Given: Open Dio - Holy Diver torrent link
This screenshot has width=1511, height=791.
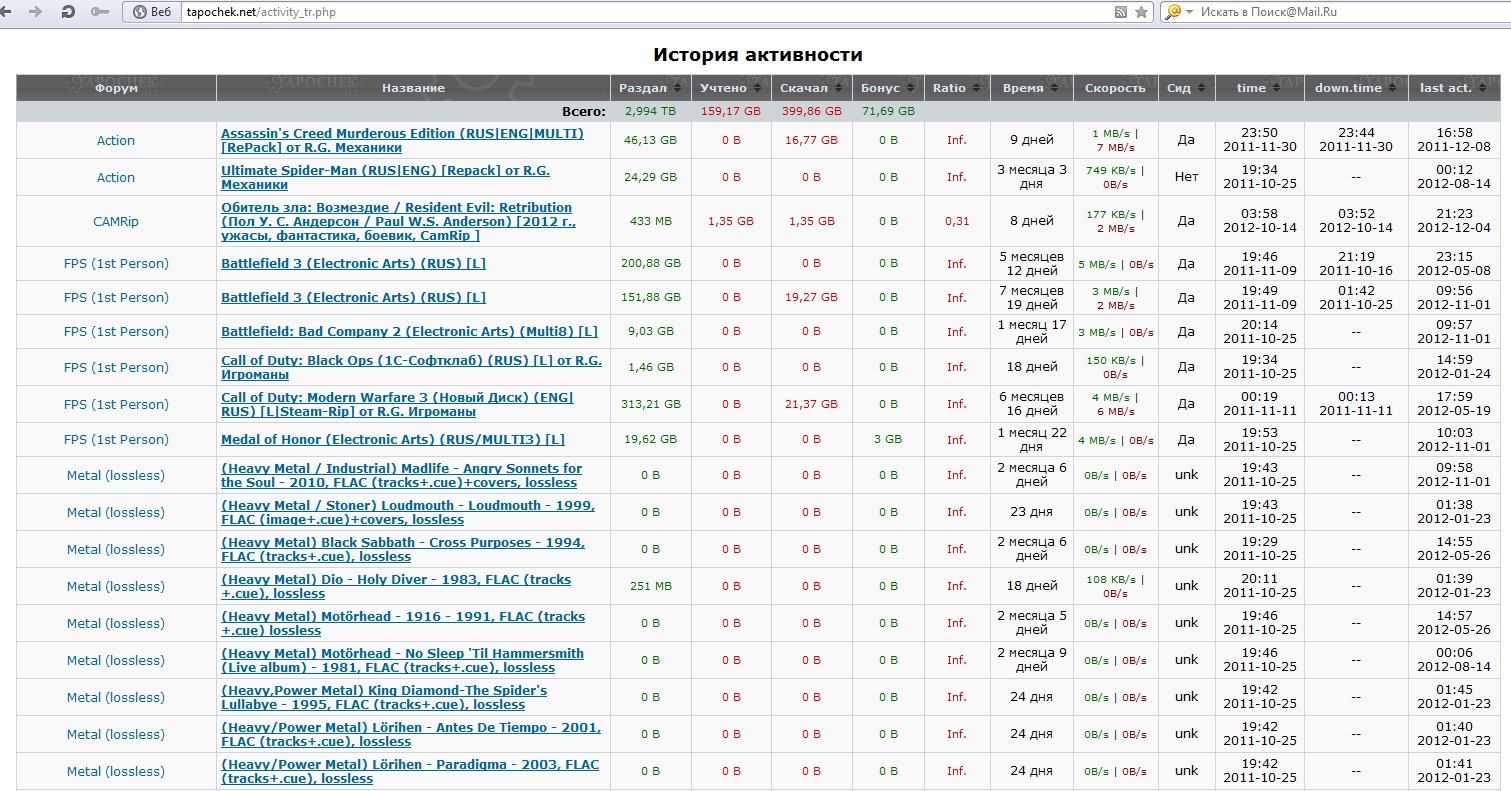Looking at the screenshot, I should 396,580.
